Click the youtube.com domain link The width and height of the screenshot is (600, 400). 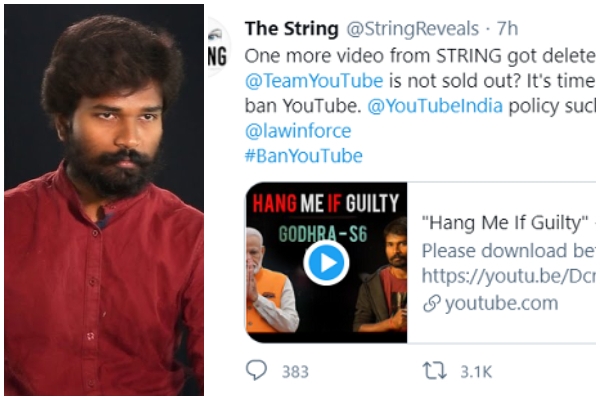click(x=500, y=304)
